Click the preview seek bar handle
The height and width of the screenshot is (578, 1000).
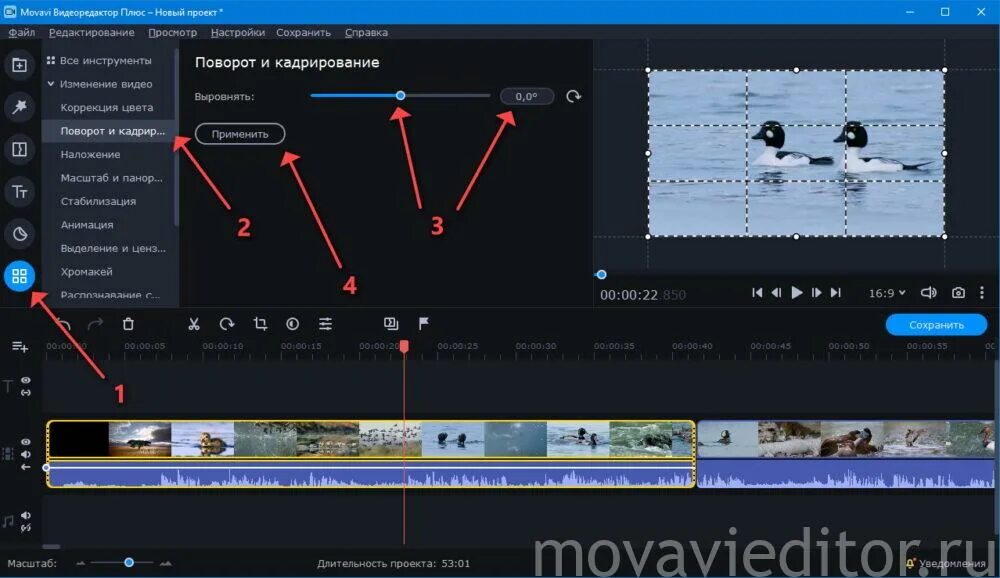point(601,275)
